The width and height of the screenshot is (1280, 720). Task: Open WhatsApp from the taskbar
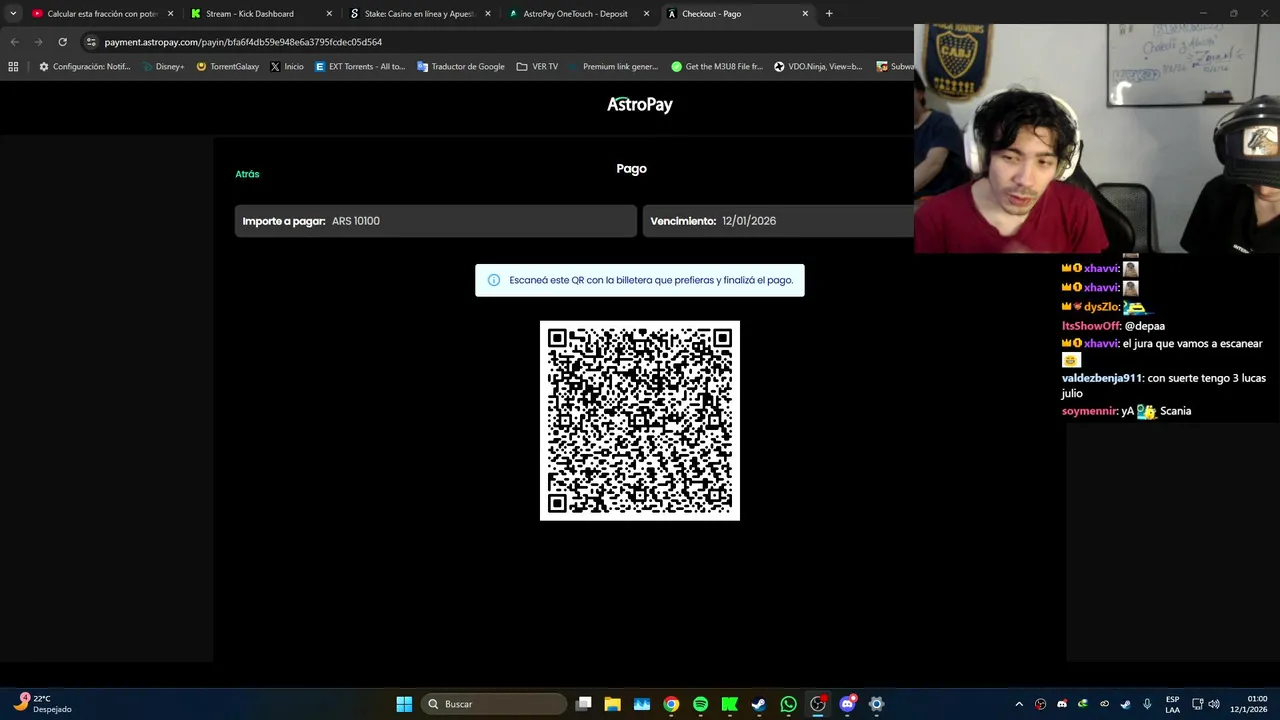pyautogui.click(x=788, y=704)
